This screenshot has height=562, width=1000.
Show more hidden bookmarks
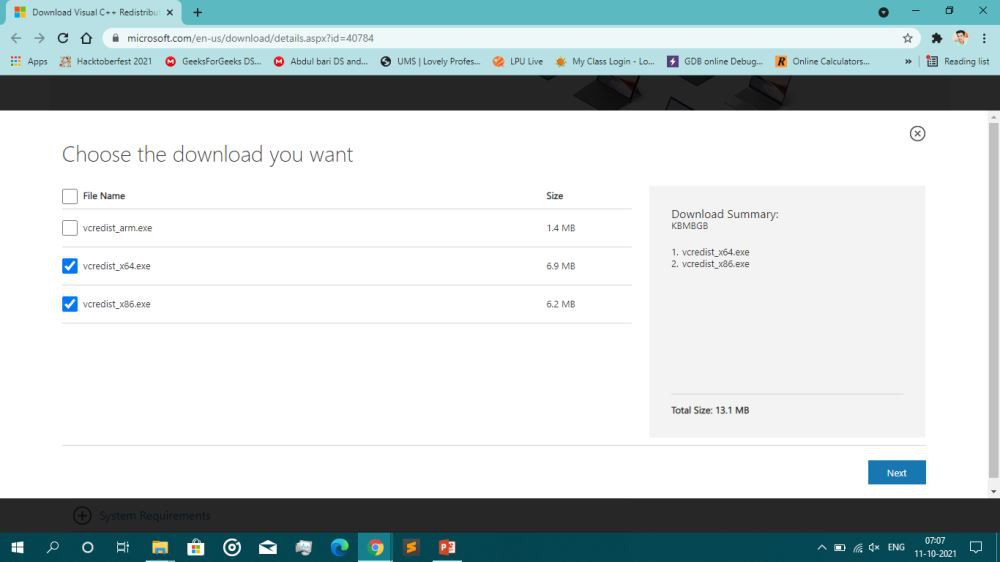click(908, 61)
